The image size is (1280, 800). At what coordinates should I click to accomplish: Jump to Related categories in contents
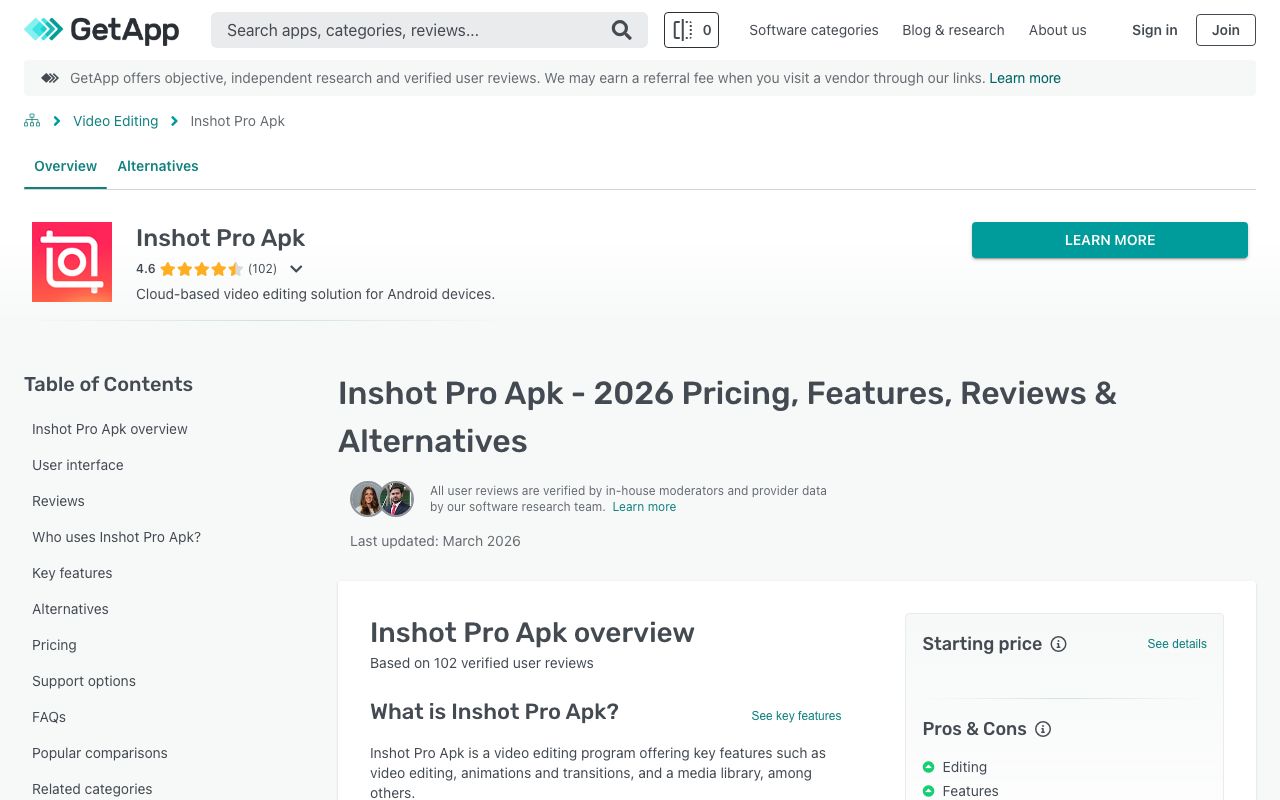pos(92,789)
